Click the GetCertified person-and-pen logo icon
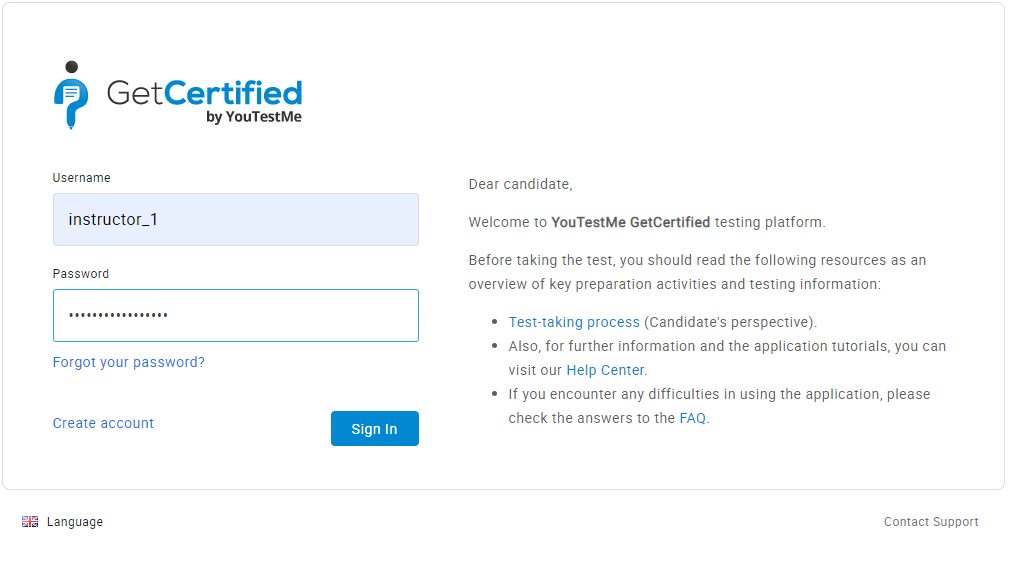This screenshot has height=582, width=1010. point(70,95)
